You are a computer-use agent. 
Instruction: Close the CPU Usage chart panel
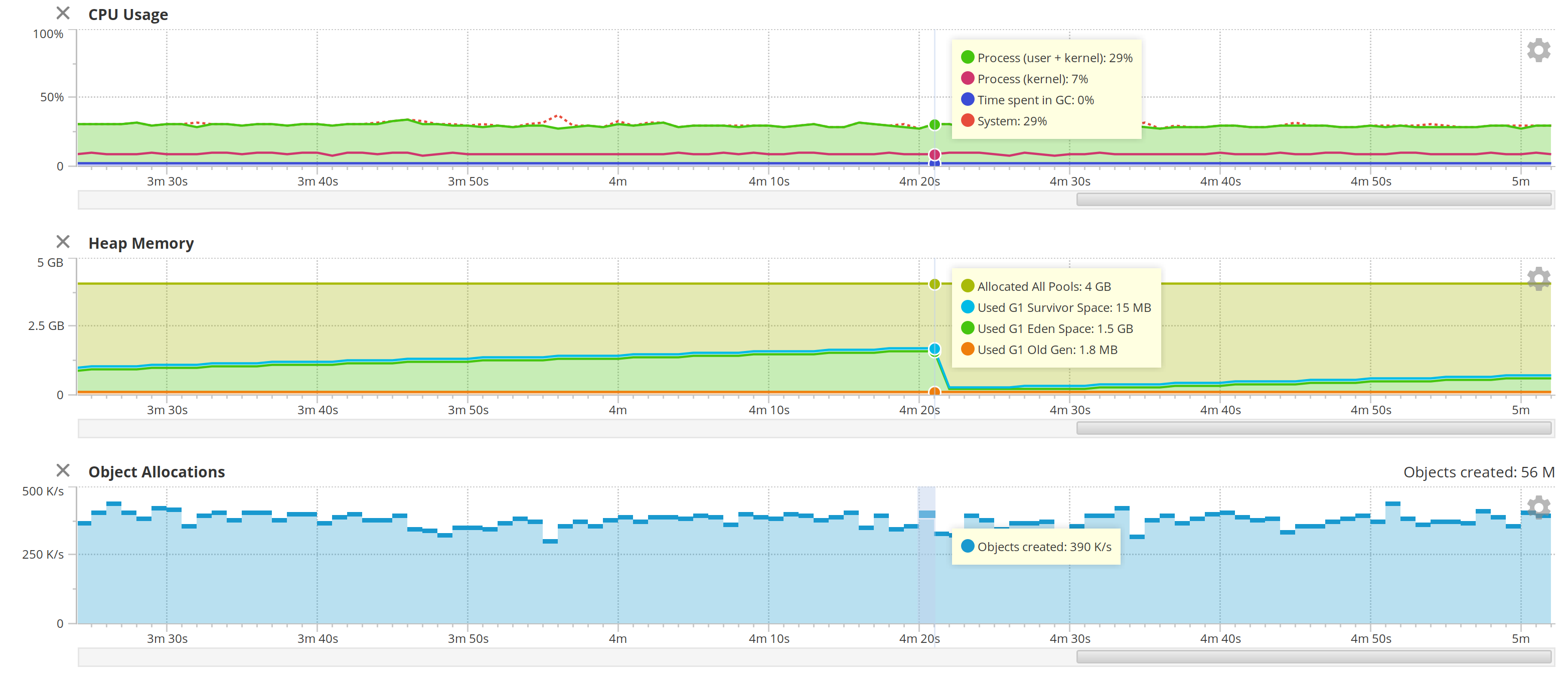pos(63,14)
